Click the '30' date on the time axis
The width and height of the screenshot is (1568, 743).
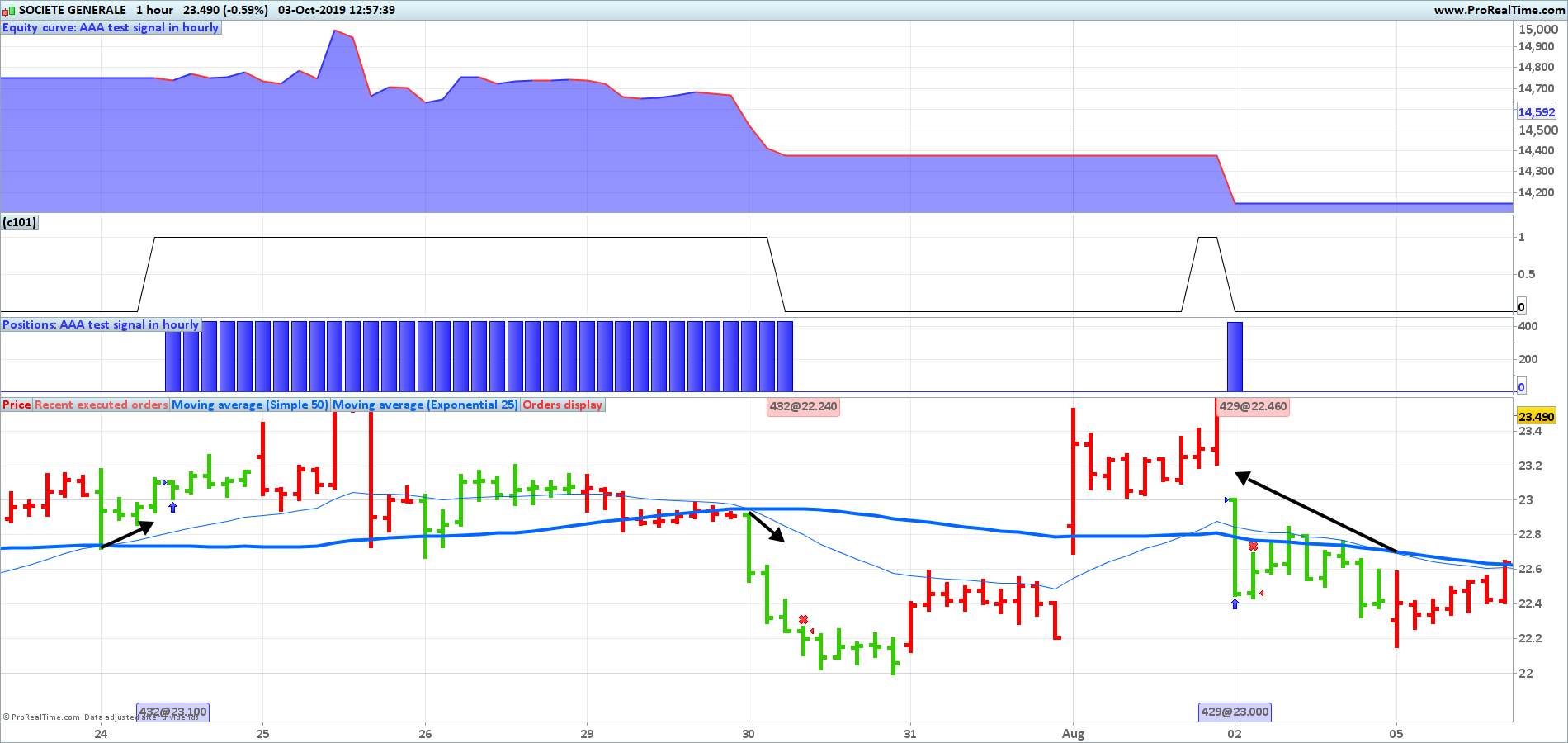pos(749,733)
